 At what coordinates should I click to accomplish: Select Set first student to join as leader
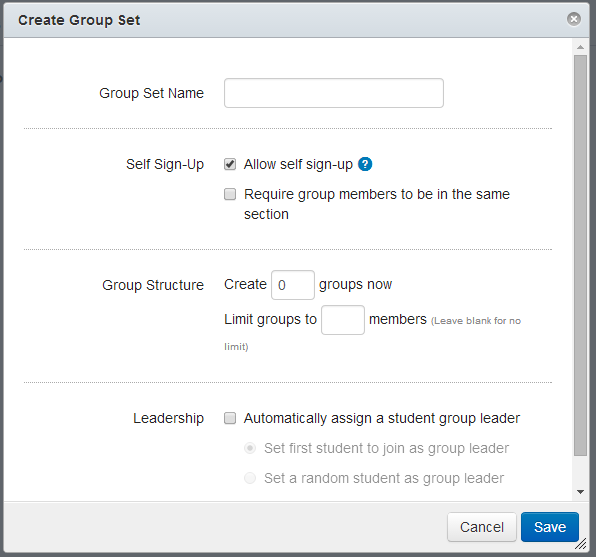click(x=250, y=448)
